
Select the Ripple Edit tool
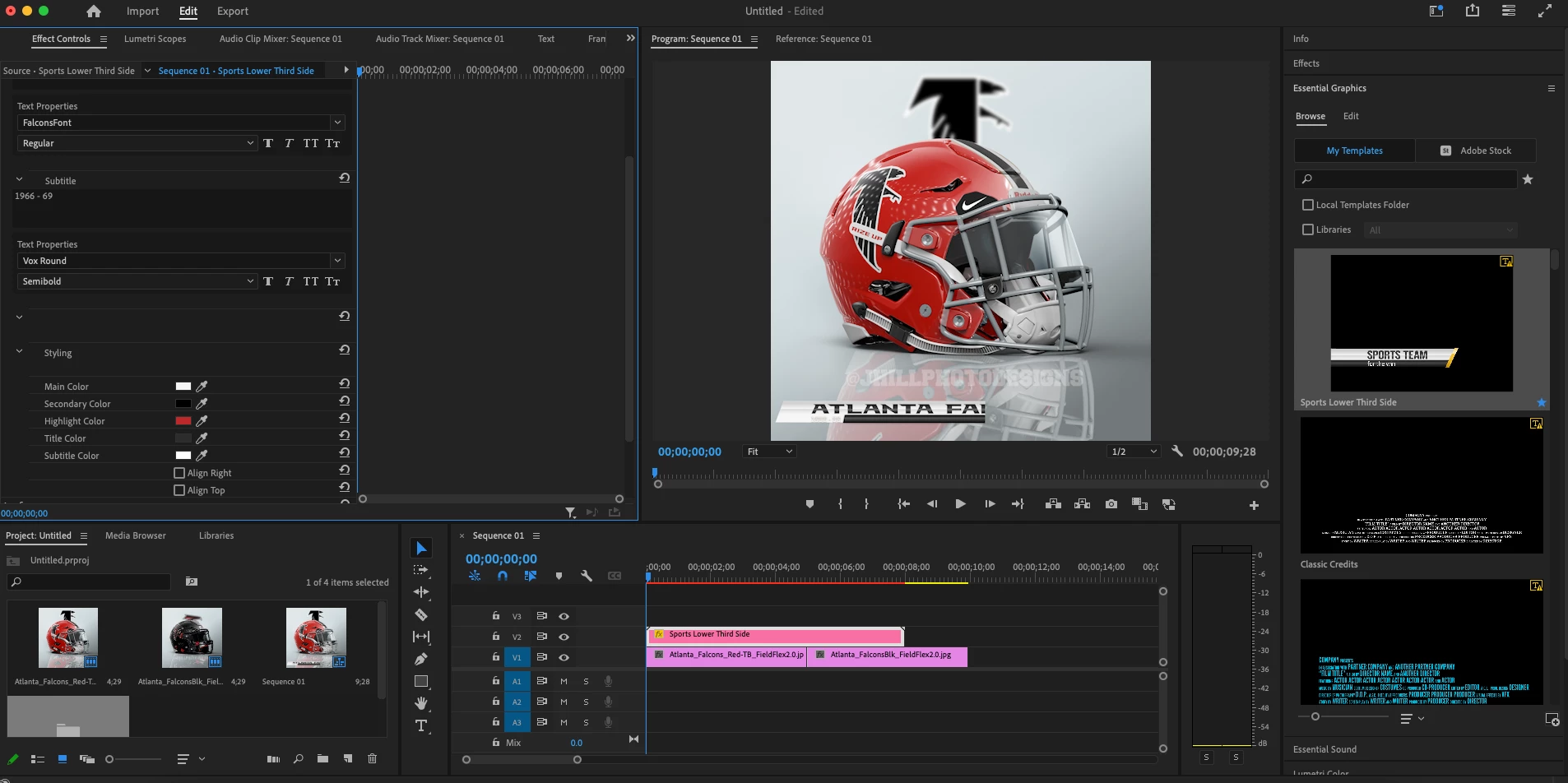tap(421, 592)
